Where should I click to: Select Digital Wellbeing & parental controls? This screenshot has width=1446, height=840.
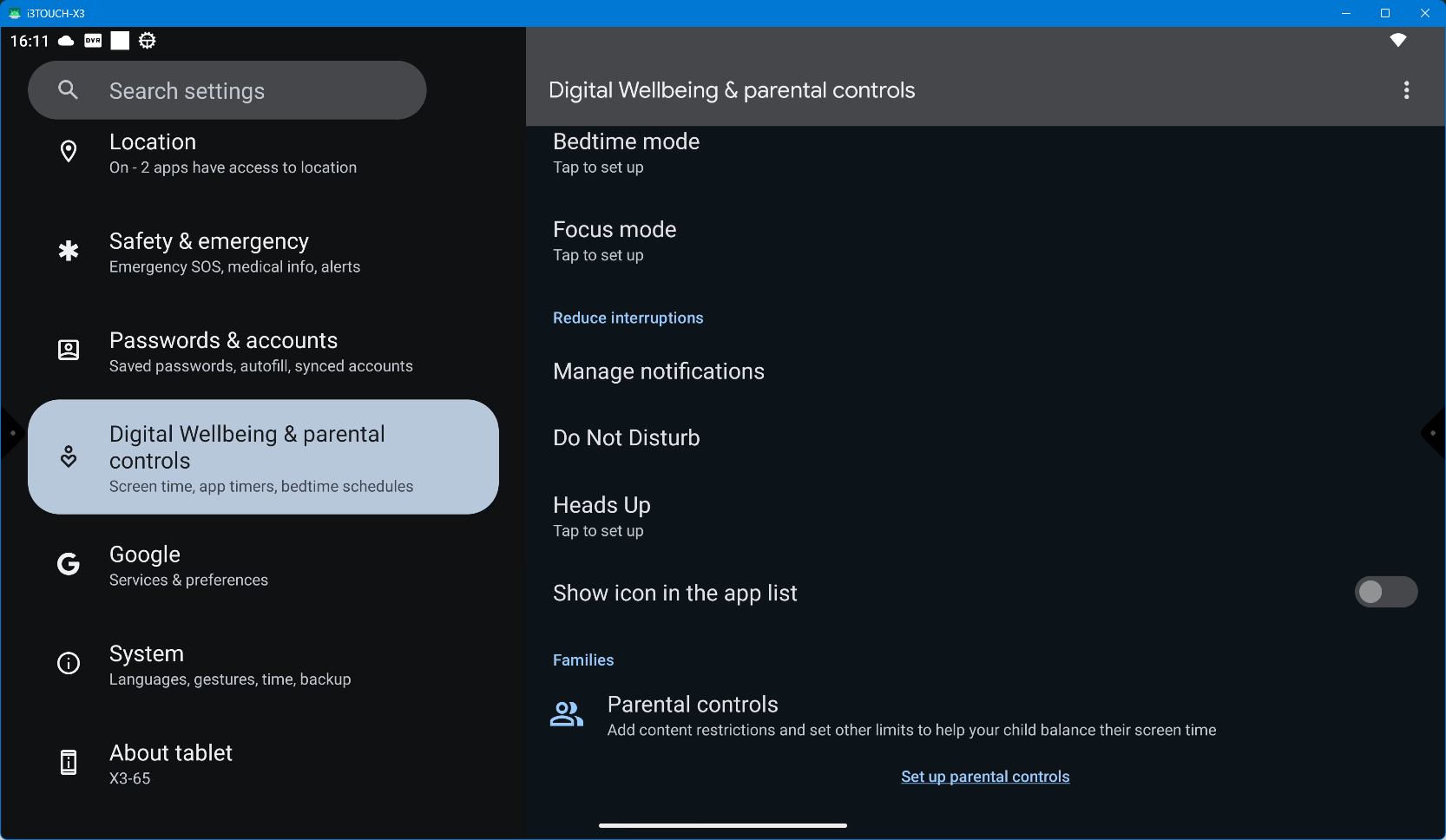point(263,457)
